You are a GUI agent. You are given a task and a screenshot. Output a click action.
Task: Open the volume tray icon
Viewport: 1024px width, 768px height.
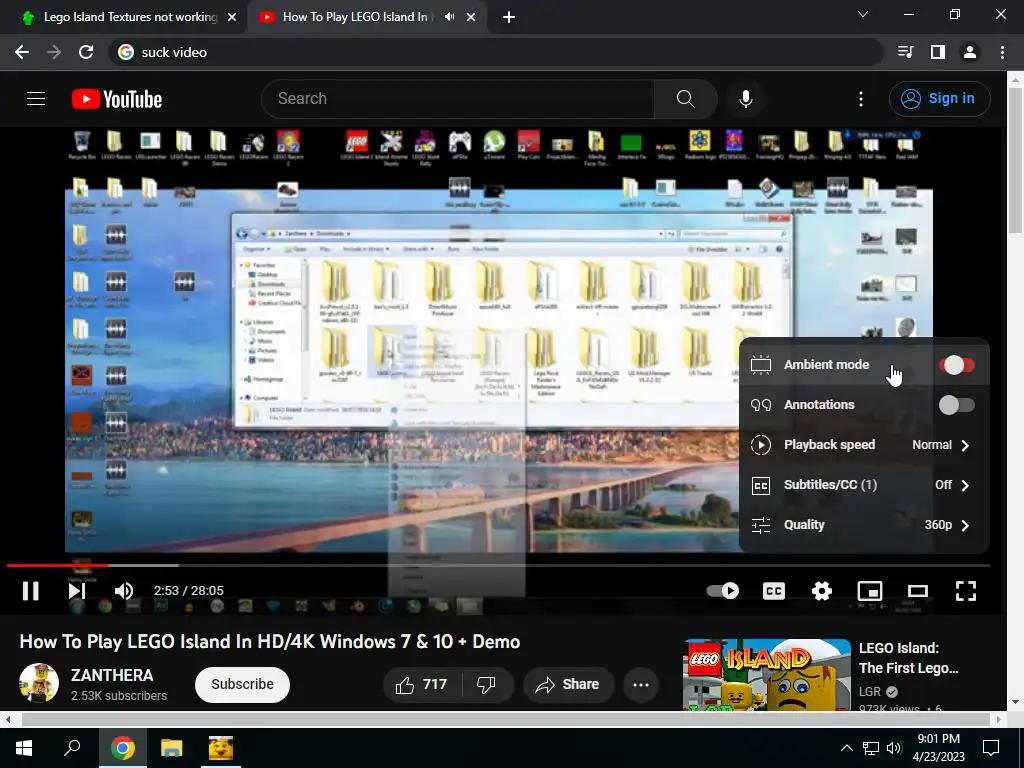click(x=894, y=748)
